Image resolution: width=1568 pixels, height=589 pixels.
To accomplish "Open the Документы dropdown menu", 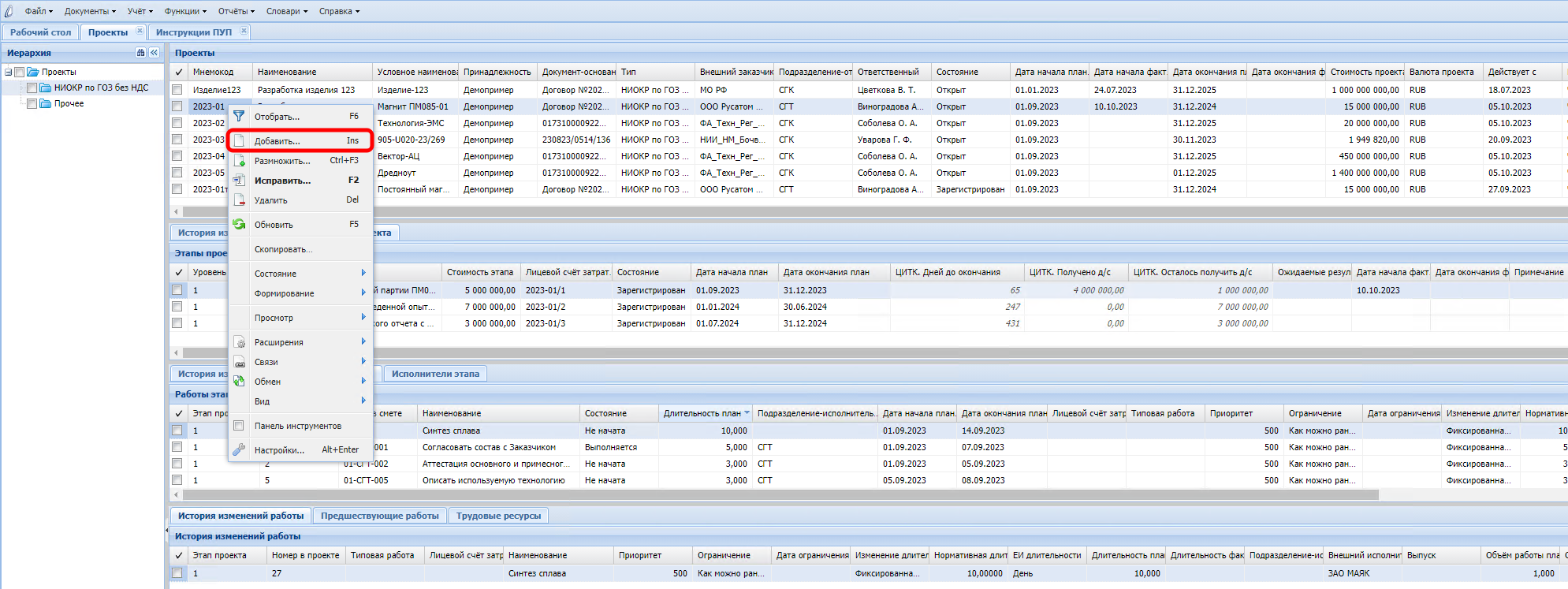I will 90,11.
